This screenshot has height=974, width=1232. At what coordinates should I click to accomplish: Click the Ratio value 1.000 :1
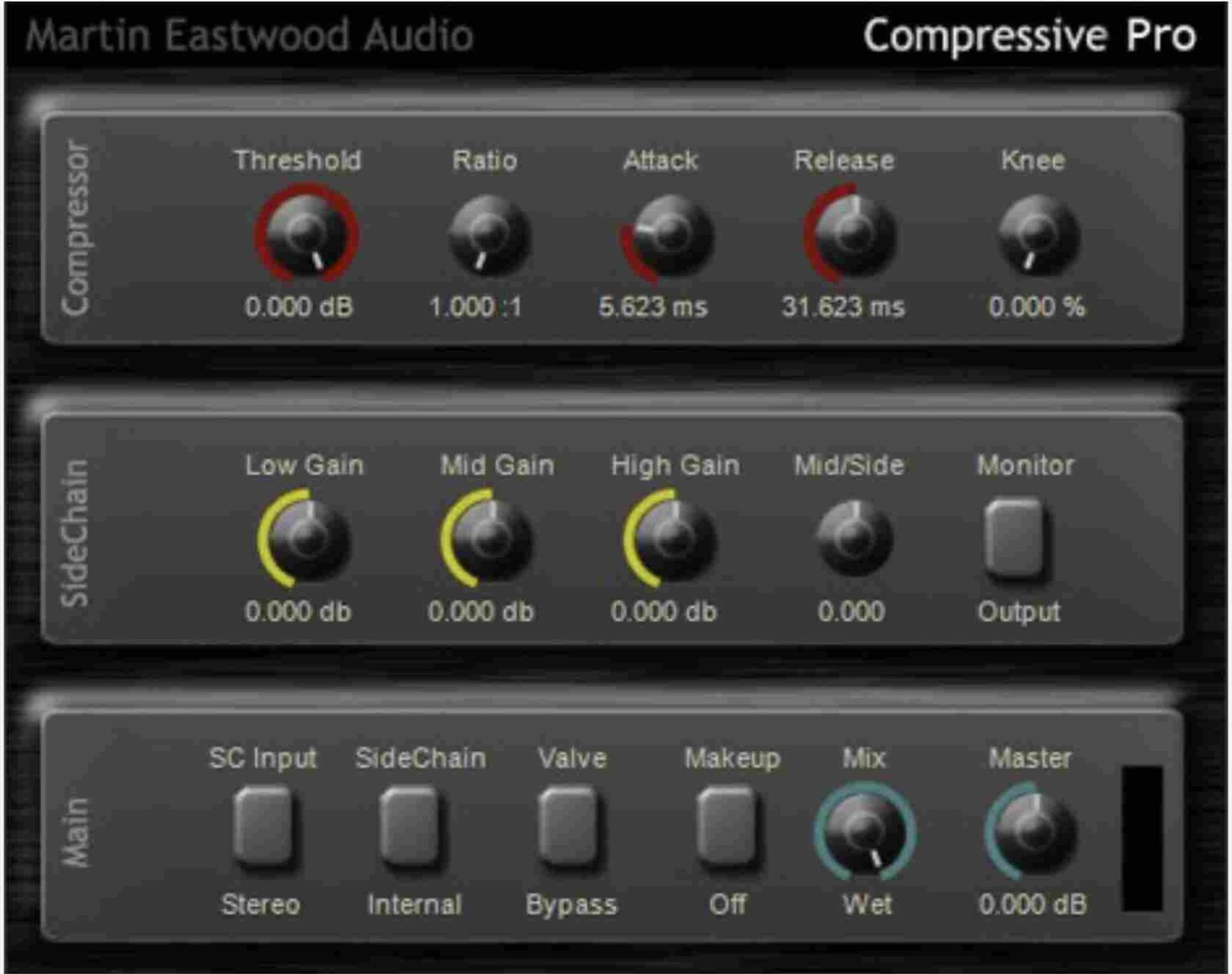(476, 306)
